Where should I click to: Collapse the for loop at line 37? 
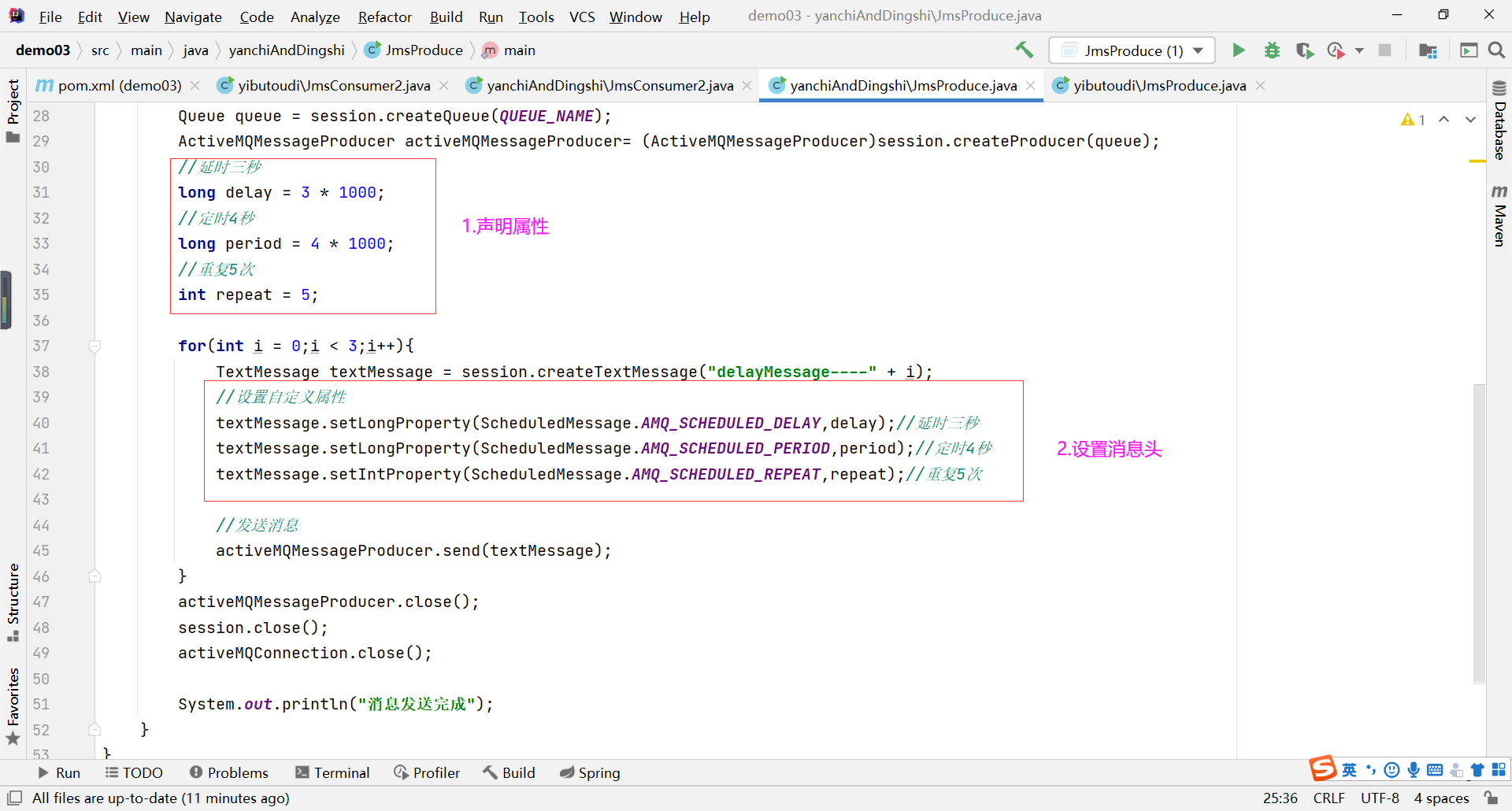click(94, 346)
